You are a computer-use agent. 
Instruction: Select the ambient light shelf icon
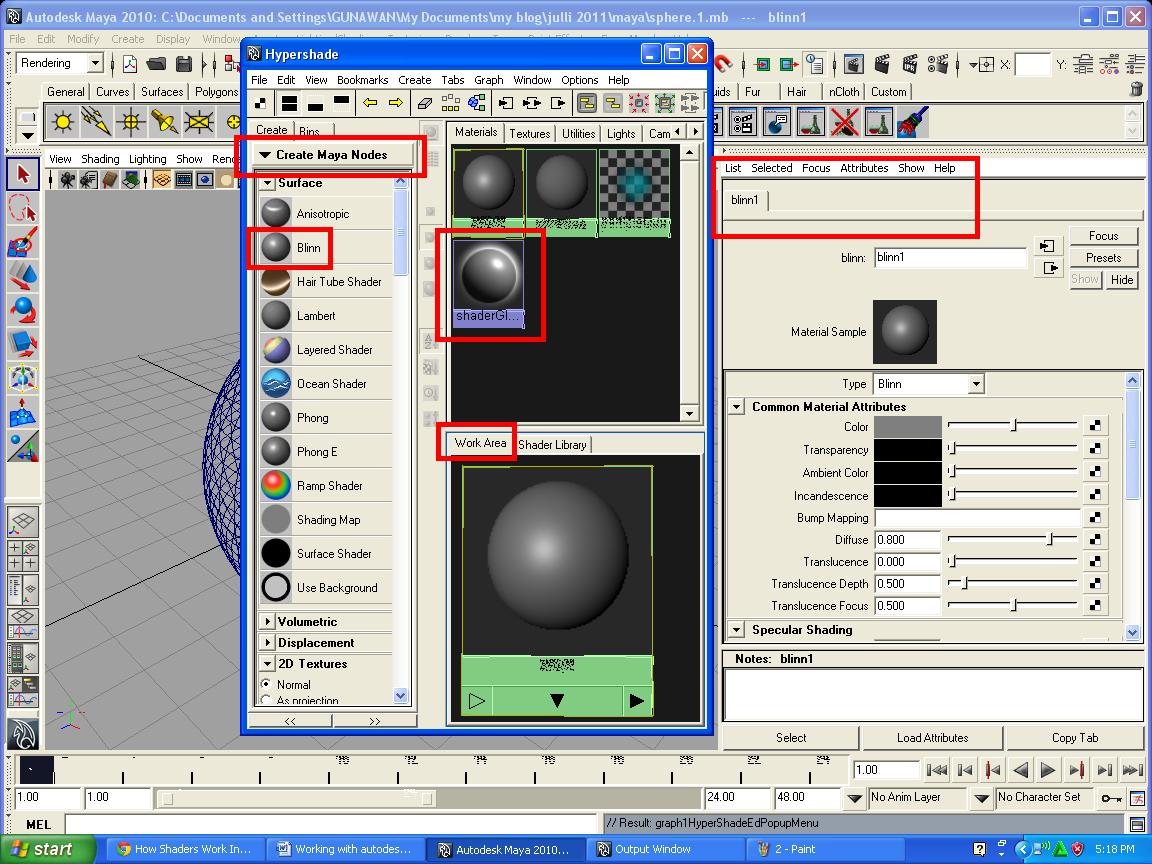[62, 122]
